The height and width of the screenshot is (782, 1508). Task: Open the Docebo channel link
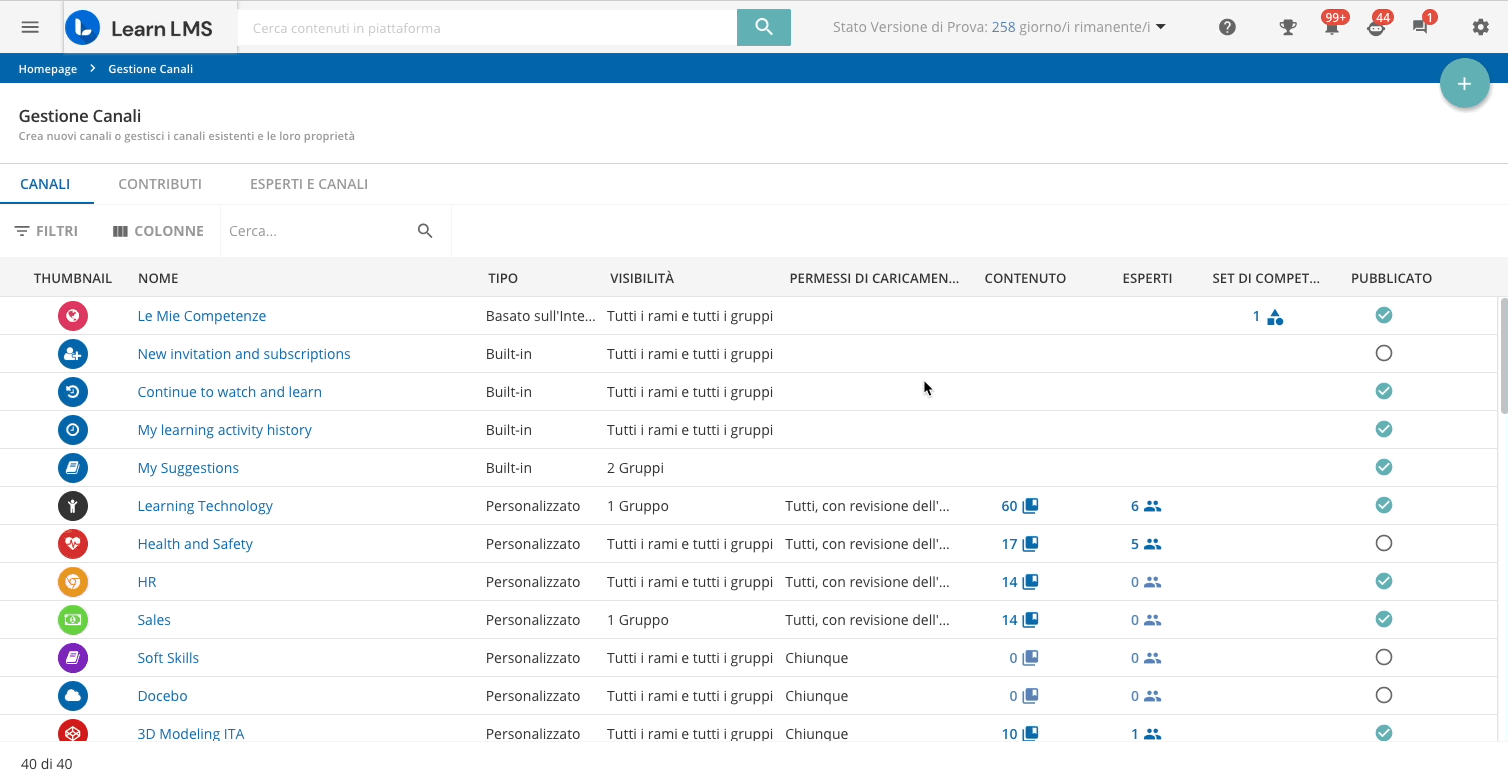[x=162, y=696]
